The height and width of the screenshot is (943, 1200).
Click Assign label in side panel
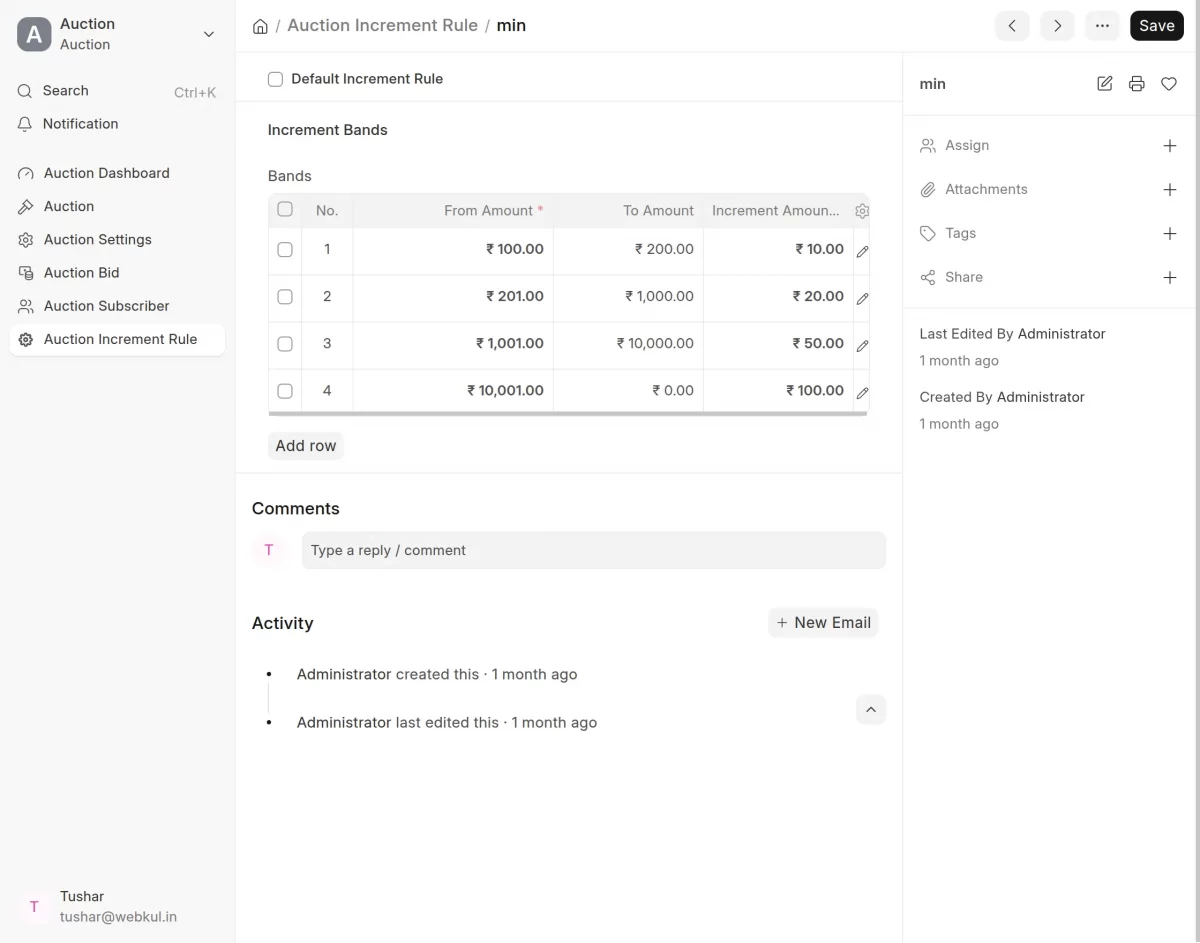967,145
